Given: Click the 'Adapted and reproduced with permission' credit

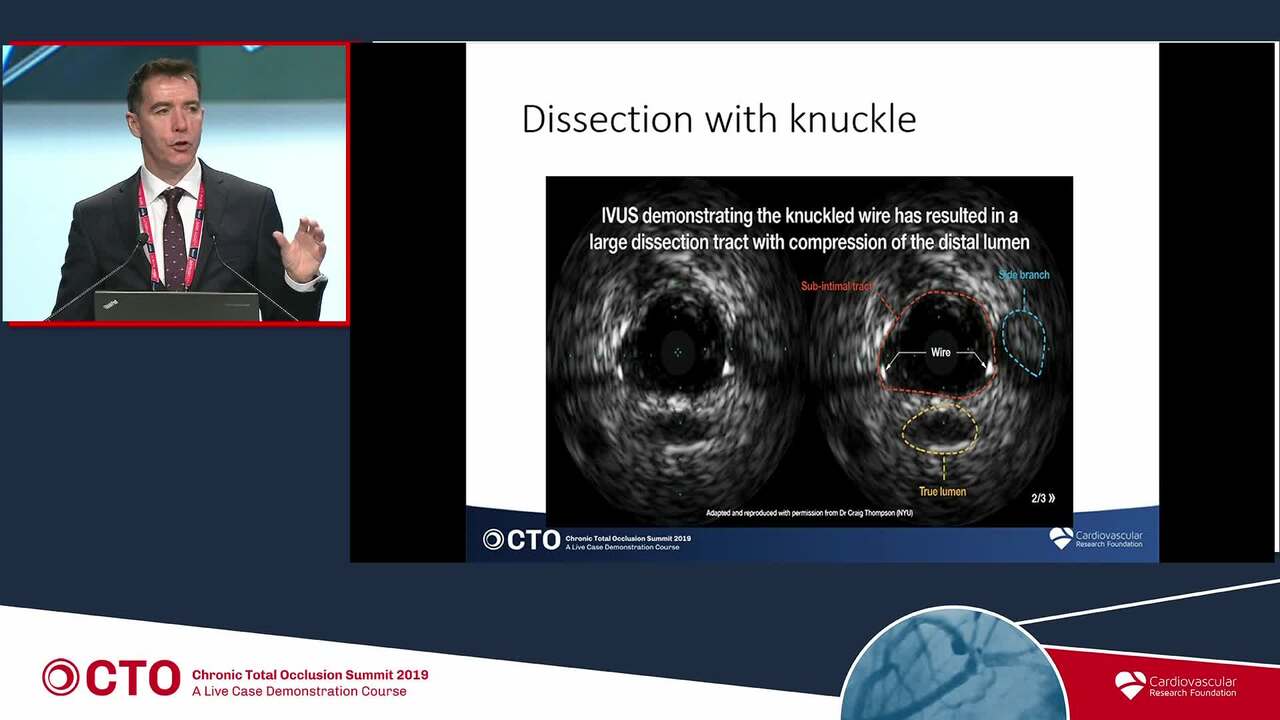Looking at the screenshot, I should 809,513.
